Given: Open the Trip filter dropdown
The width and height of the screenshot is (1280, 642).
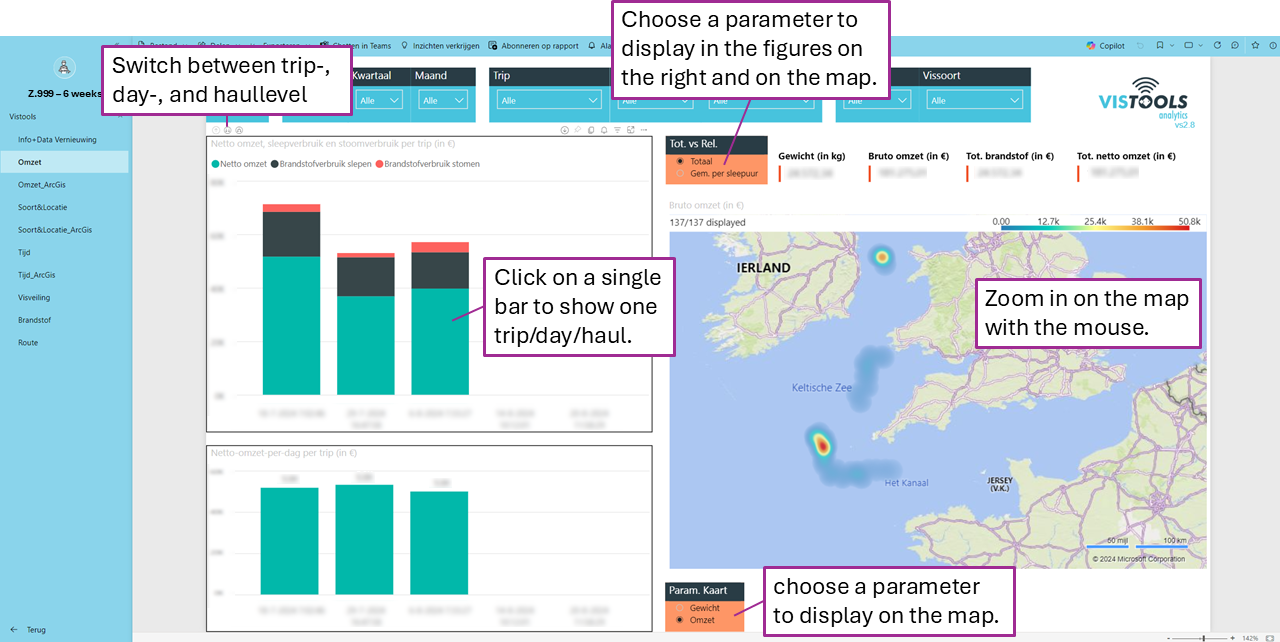Looking at the screenshot, I should [x=550, y=100].
